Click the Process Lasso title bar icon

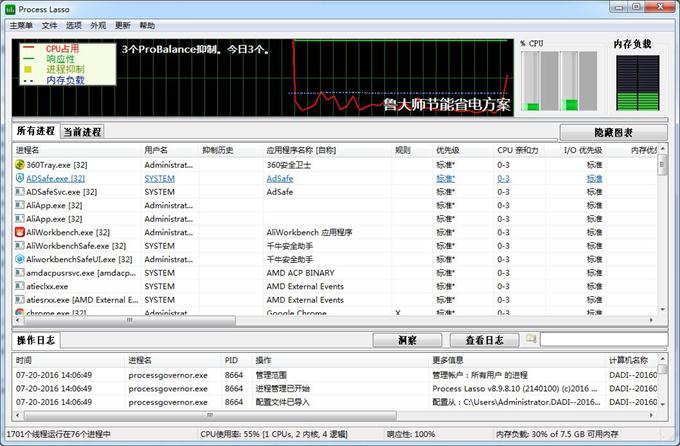11,9
